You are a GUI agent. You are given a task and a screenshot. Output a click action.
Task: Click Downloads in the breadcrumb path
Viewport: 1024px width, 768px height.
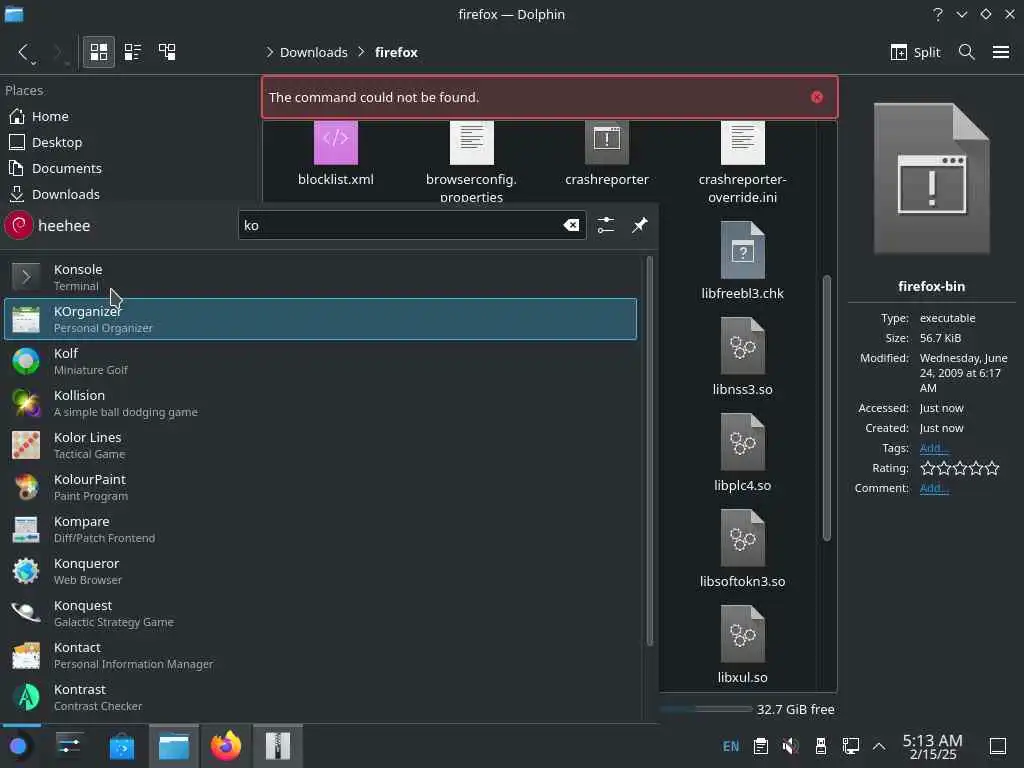click(313, 52)
